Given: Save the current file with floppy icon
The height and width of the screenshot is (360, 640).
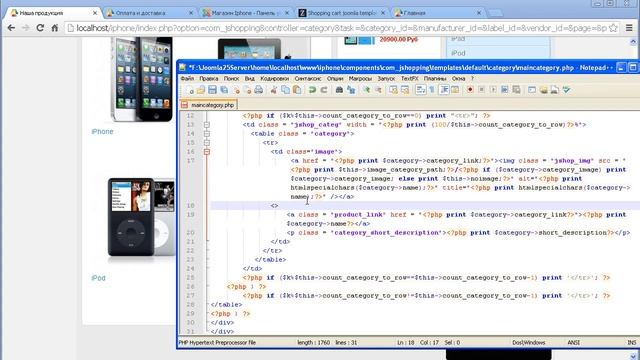Looking at the screenshot, I should coord(212,90).
